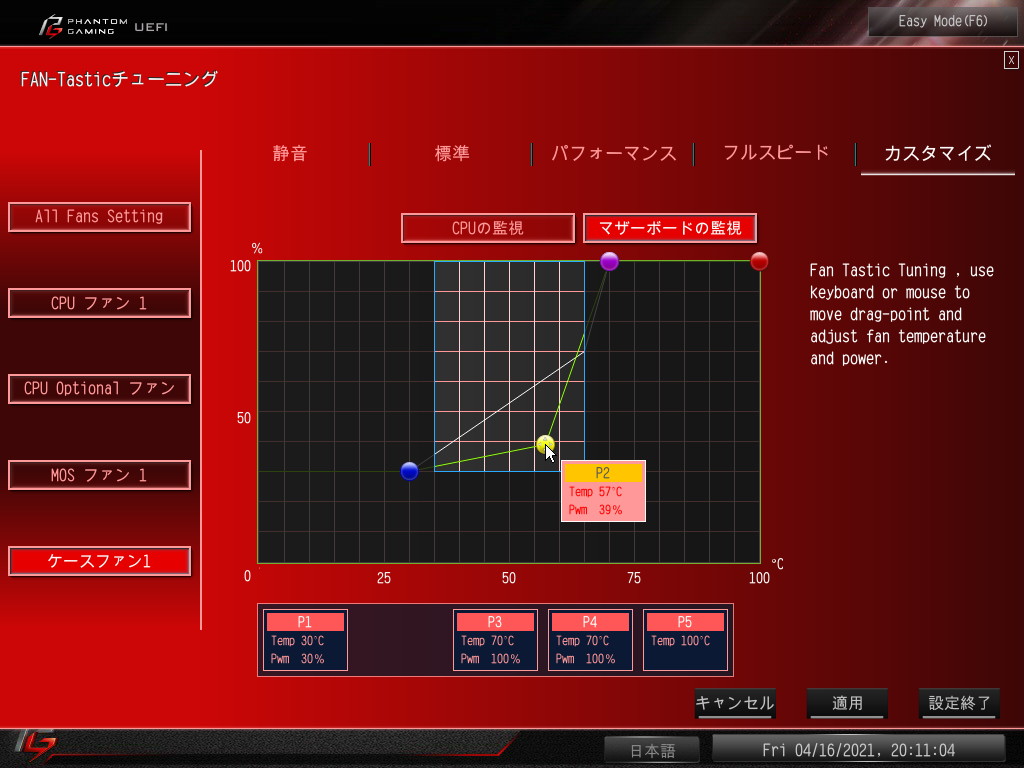
Task: Click the 設定終了 button
Action: (959, 703)
